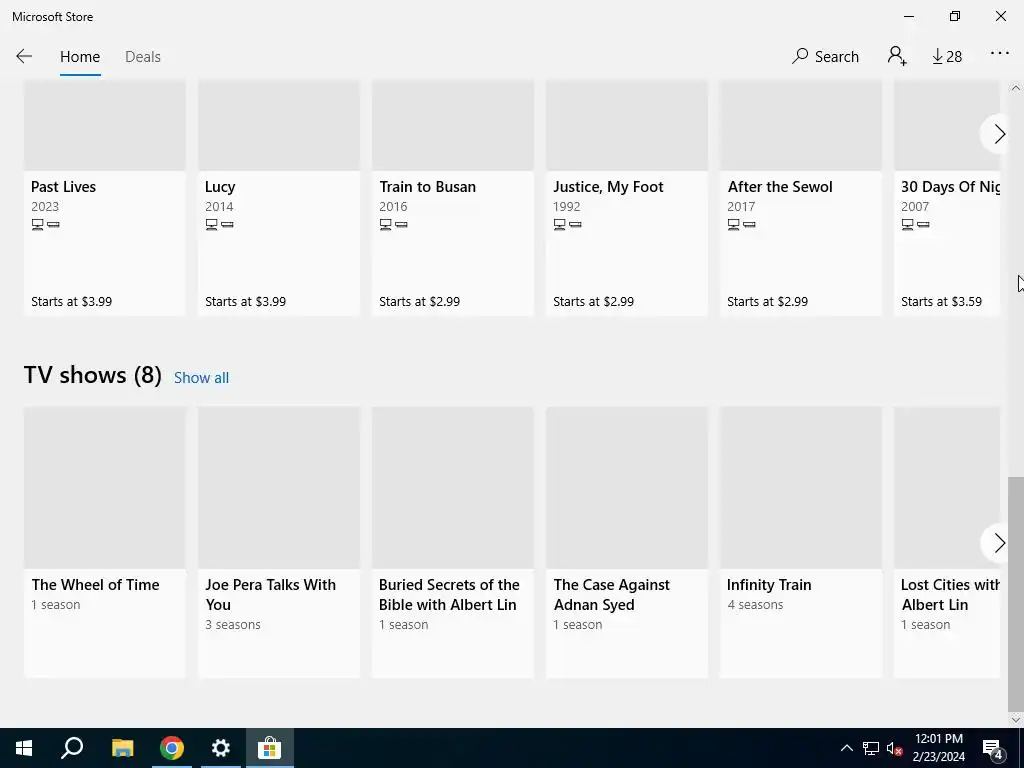Open the Lucy movie poster

(279, 125)
